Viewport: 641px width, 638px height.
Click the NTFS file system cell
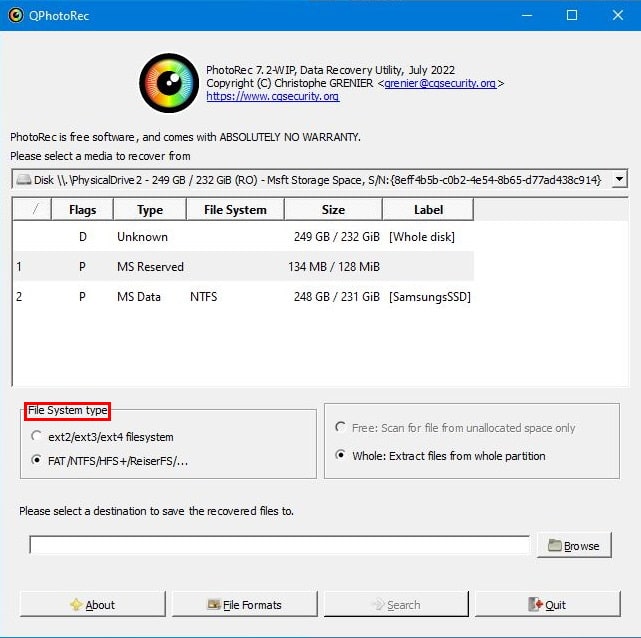204,297
